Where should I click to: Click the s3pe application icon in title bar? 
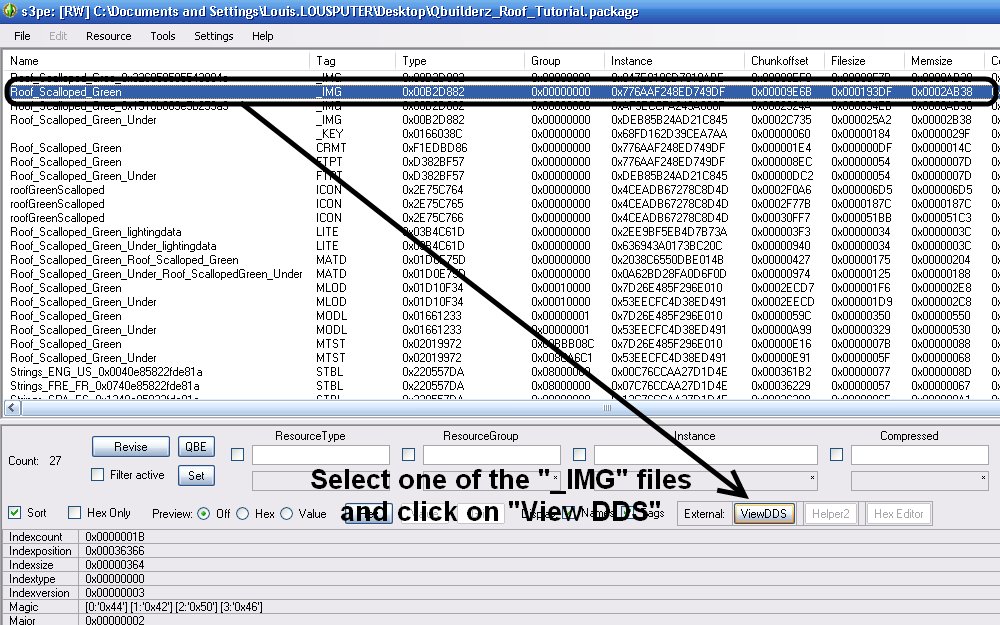(10, 11)
